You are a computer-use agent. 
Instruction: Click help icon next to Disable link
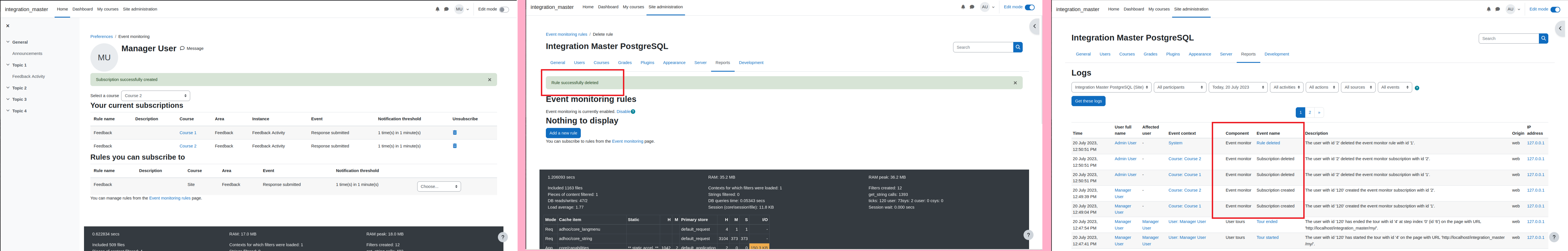click(x=633, y=112)
